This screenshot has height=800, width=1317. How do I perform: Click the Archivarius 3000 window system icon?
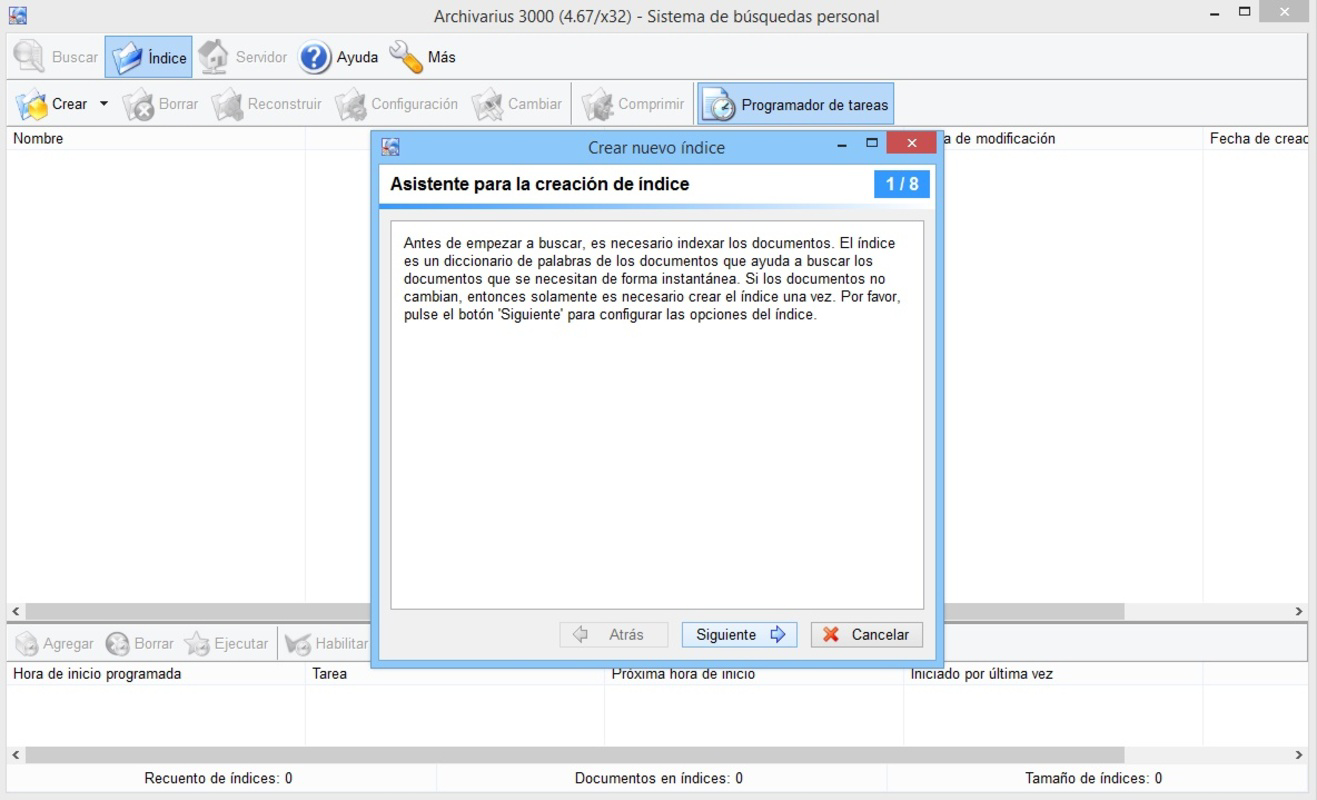tap(17, 16)
